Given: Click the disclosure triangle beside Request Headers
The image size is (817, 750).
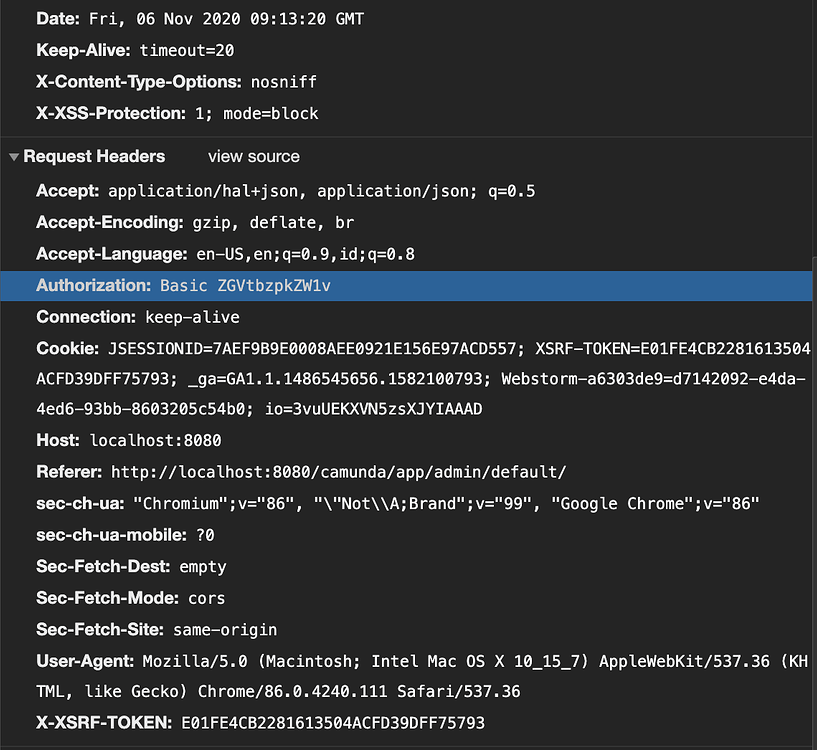Looking at the screenshot, I should coord(12,156).
